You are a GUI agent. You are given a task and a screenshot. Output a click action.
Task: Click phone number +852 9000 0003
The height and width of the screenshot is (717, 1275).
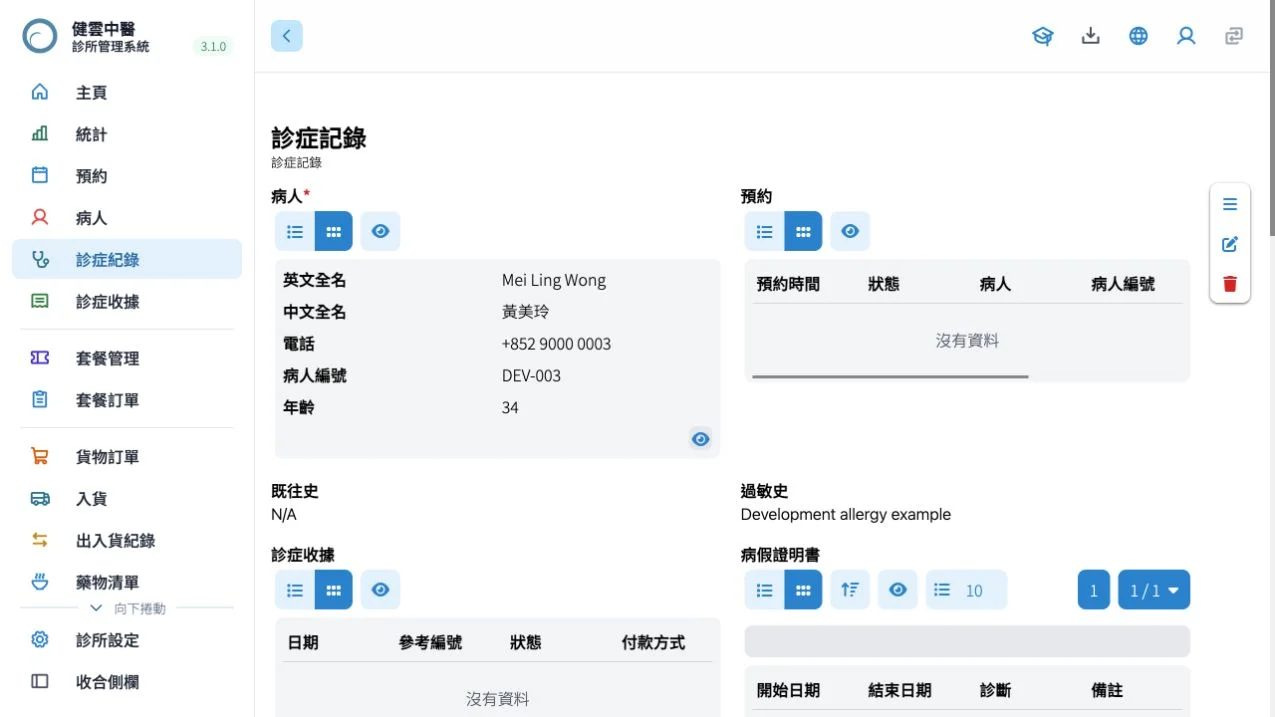[556, 344]
